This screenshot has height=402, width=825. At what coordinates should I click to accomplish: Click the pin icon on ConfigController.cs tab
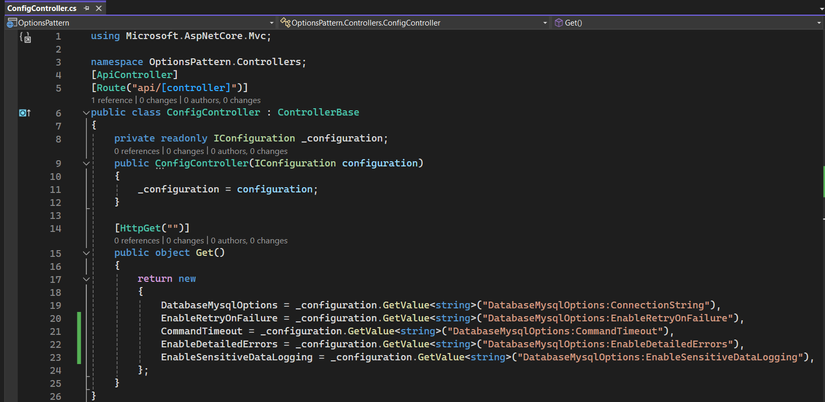click(87, 8)
